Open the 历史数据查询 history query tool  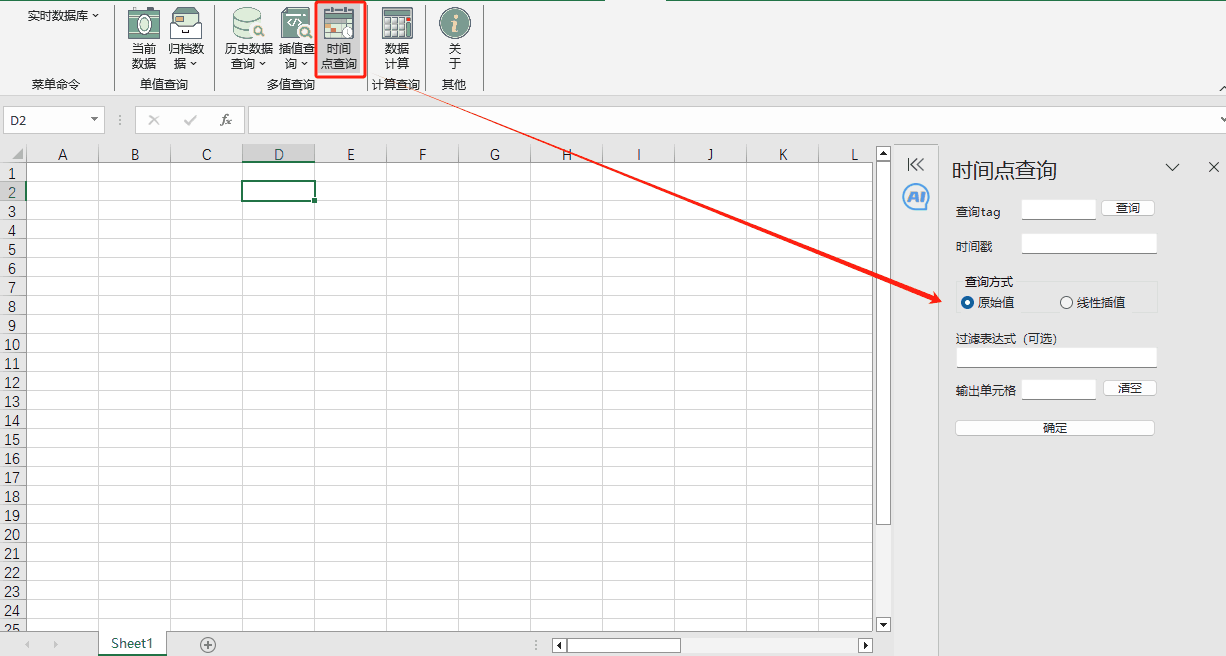coord(248,39)
